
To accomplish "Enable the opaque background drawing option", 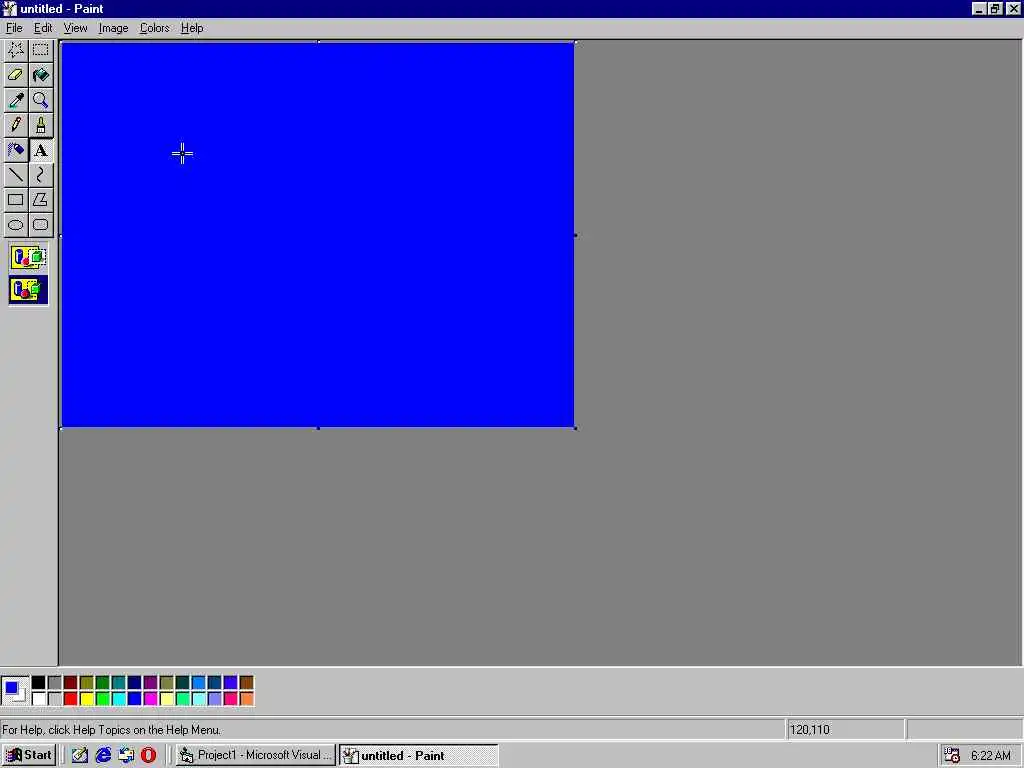I will 28,257.
